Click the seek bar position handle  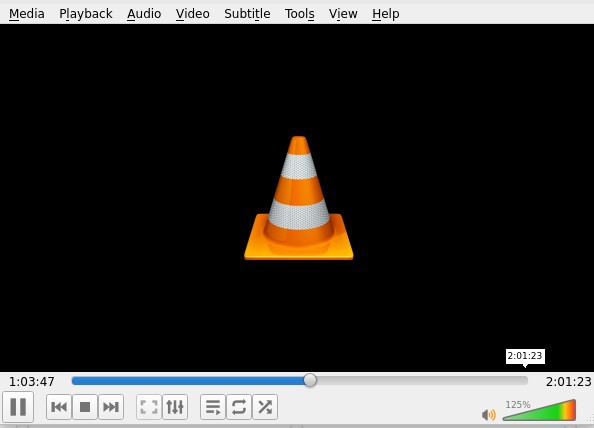pos(310,380)
